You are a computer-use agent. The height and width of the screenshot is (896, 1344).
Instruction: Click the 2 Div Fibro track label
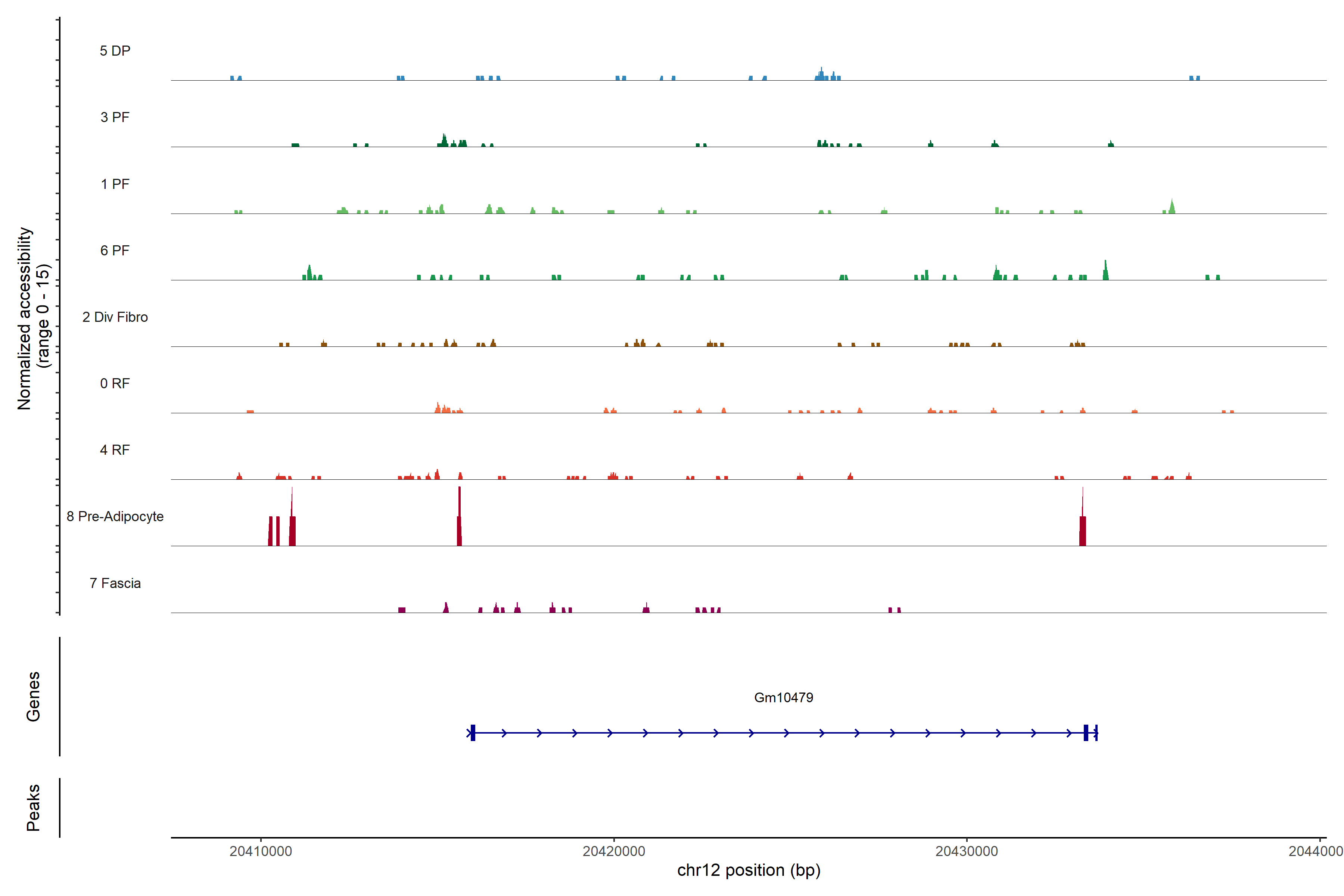pyautogui.click(x=115, y=317)
